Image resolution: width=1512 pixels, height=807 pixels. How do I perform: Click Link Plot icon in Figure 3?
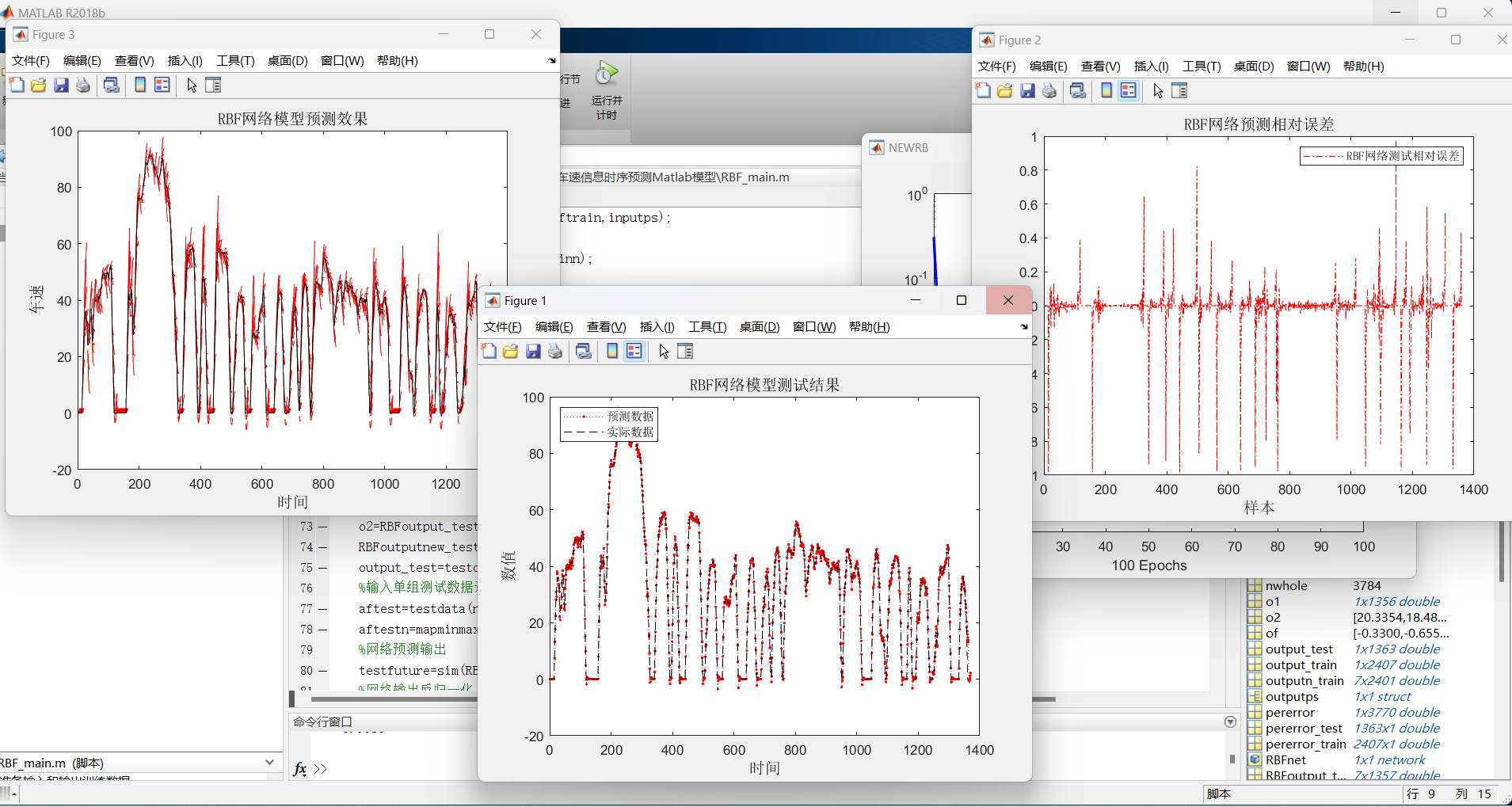click(112, 86)
